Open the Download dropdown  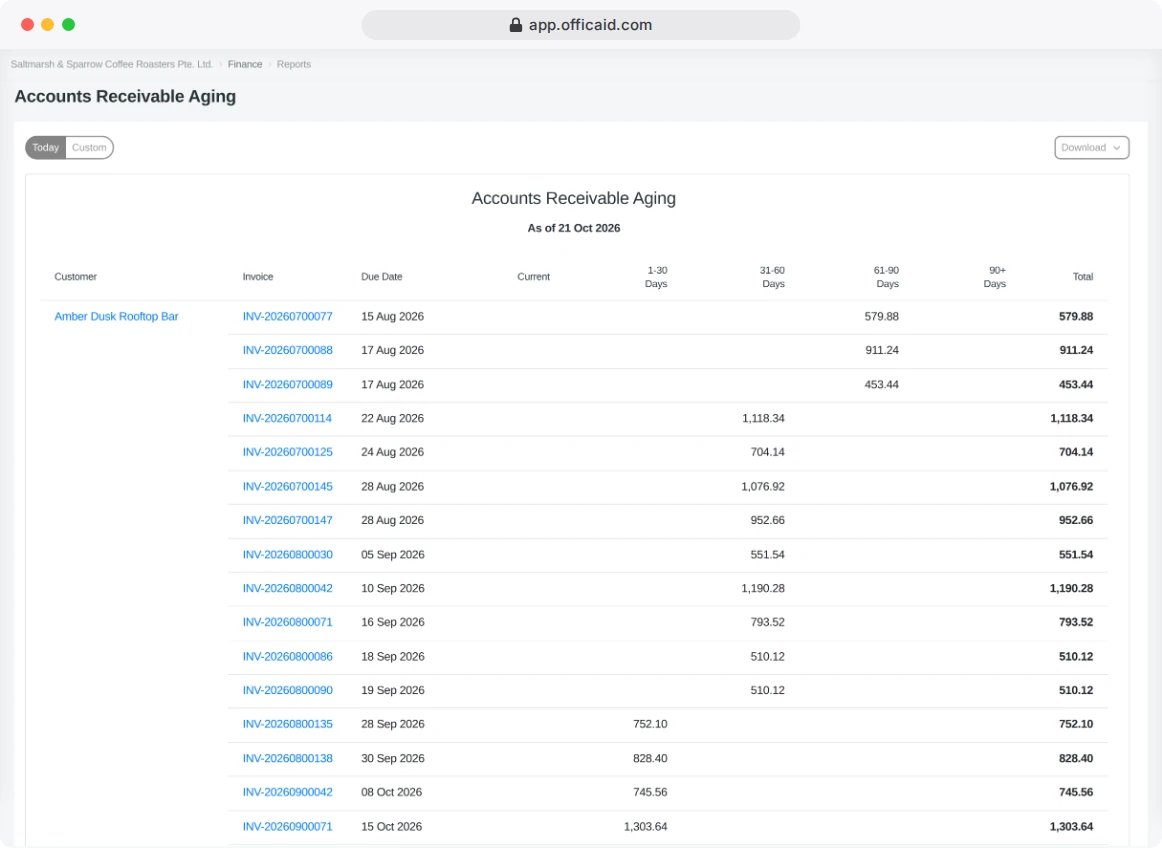(x=1092, y=148)
